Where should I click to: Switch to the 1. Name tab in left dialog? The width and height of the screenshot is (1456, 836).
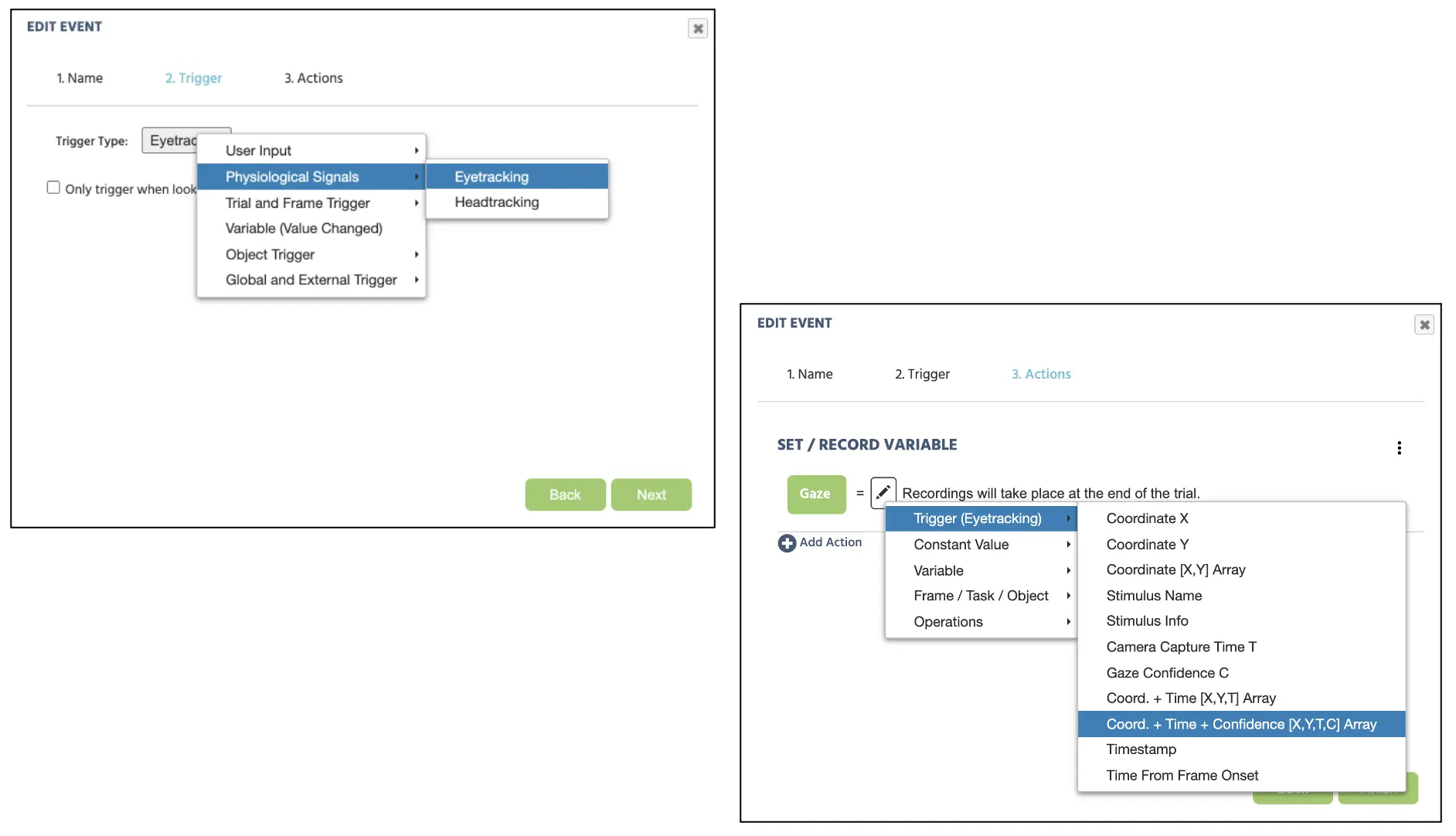80,78
